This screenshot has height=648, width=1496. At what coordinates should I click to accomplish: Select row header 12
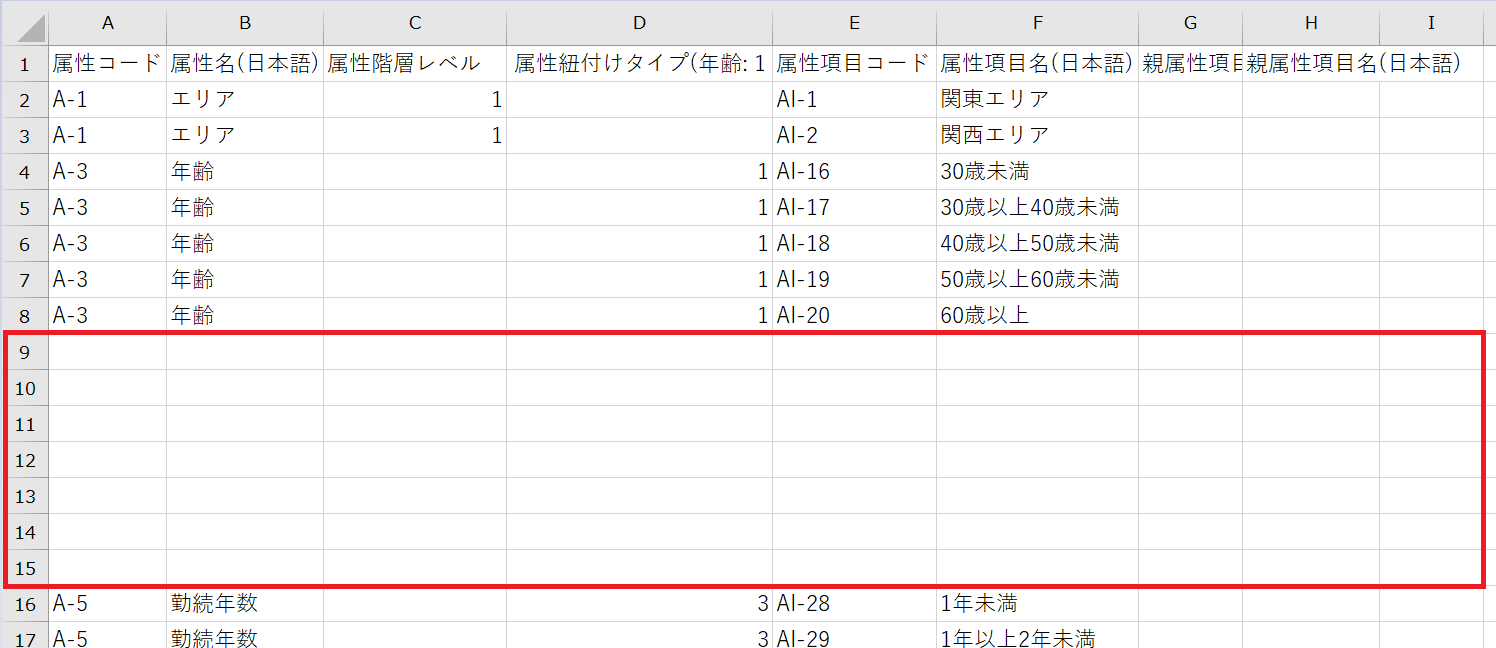click(x=25, y=460)
